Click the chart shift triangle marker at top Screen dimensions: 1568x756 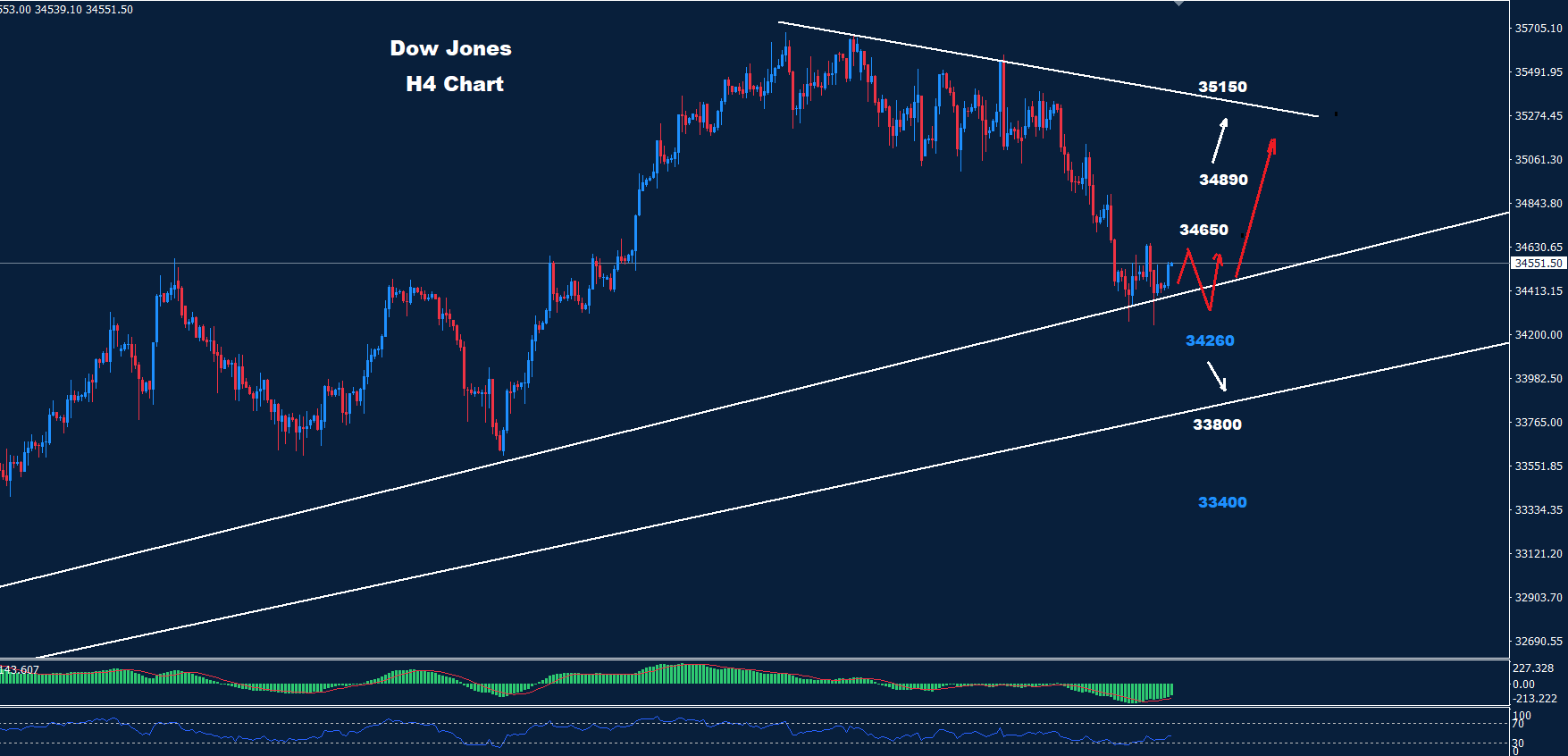1178,4
